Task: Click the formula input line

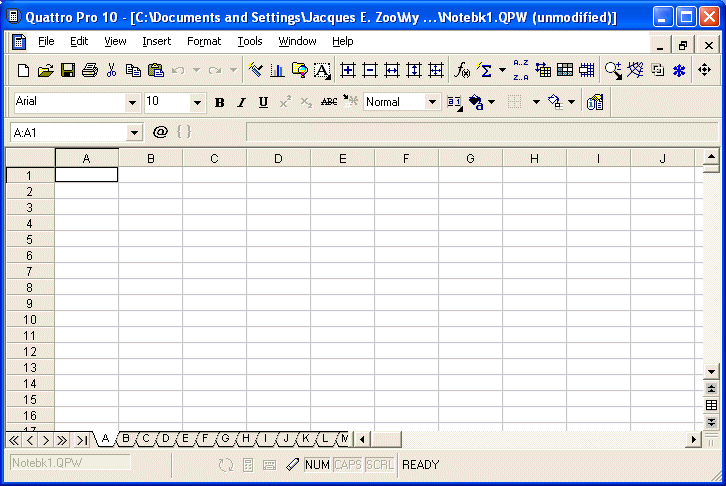Action: 482,132
